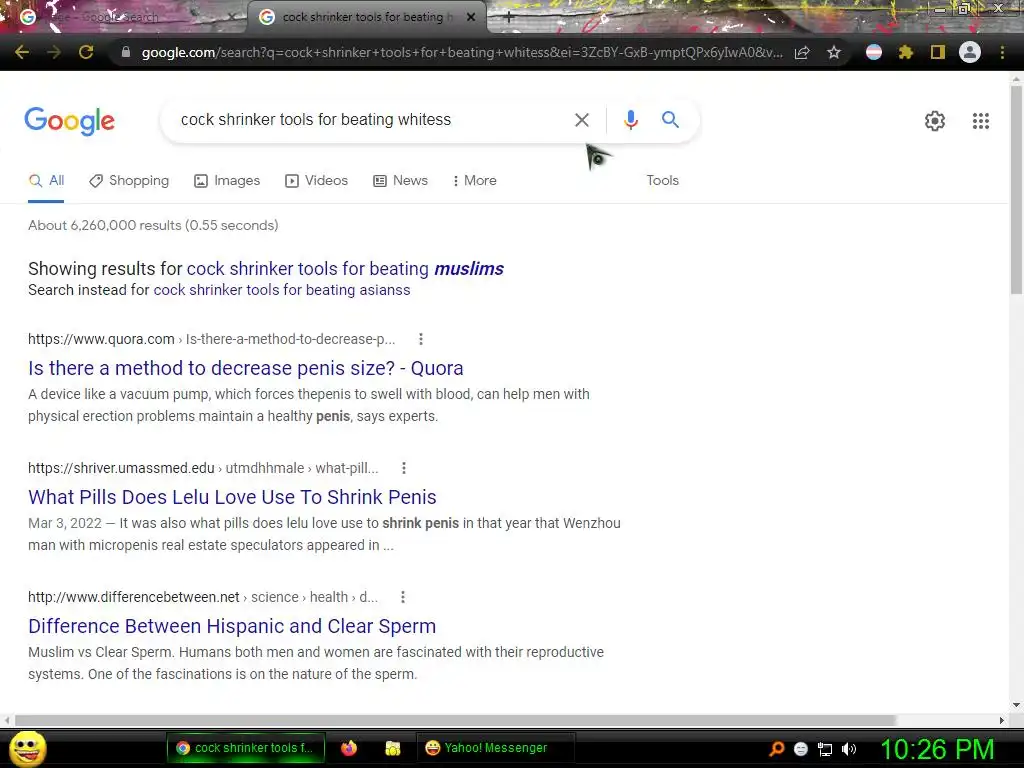Screen dimensions: 1024x768
Task: Click the vertical scrollbar thumb
Action: tap(1016, 189)
